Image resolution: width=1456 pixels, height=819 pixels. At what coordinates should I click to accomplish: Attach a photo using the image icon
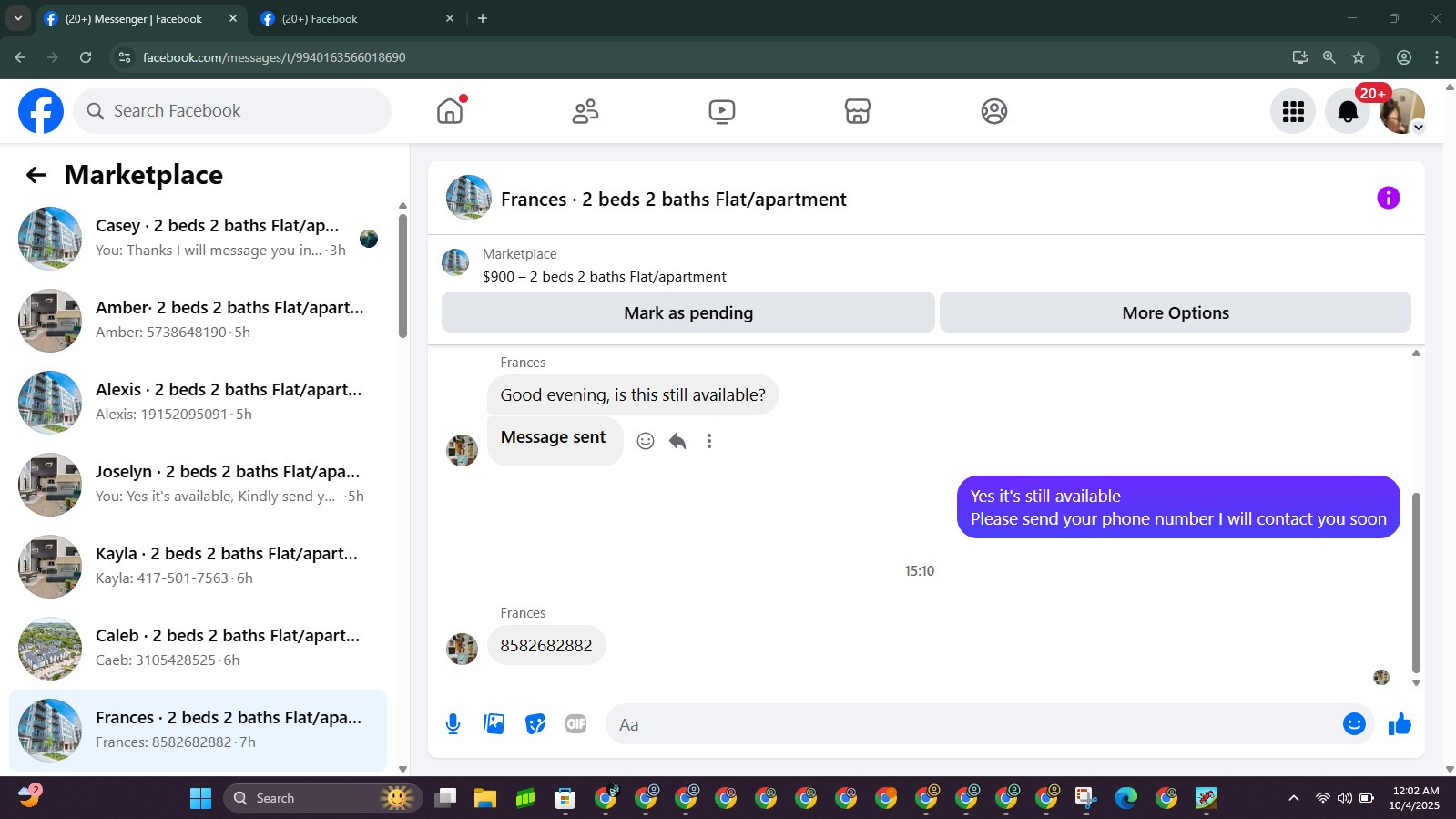coord(494,724)
